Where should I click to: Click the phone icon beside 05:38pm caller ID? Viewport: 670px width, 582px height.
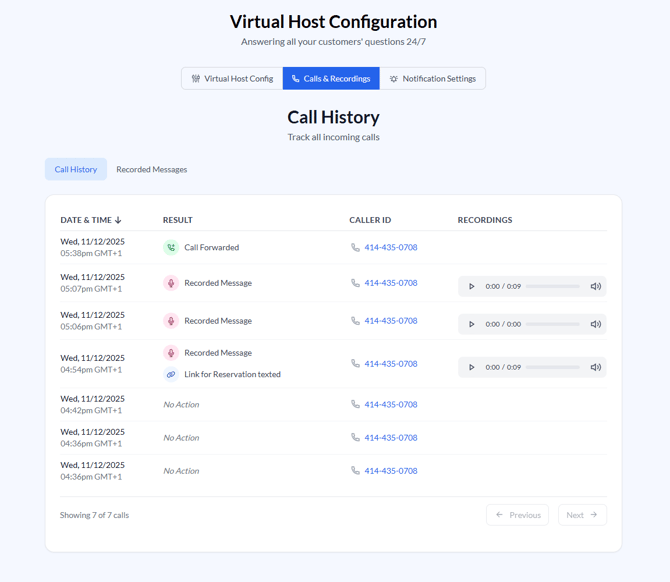click(x=355, y=248)
